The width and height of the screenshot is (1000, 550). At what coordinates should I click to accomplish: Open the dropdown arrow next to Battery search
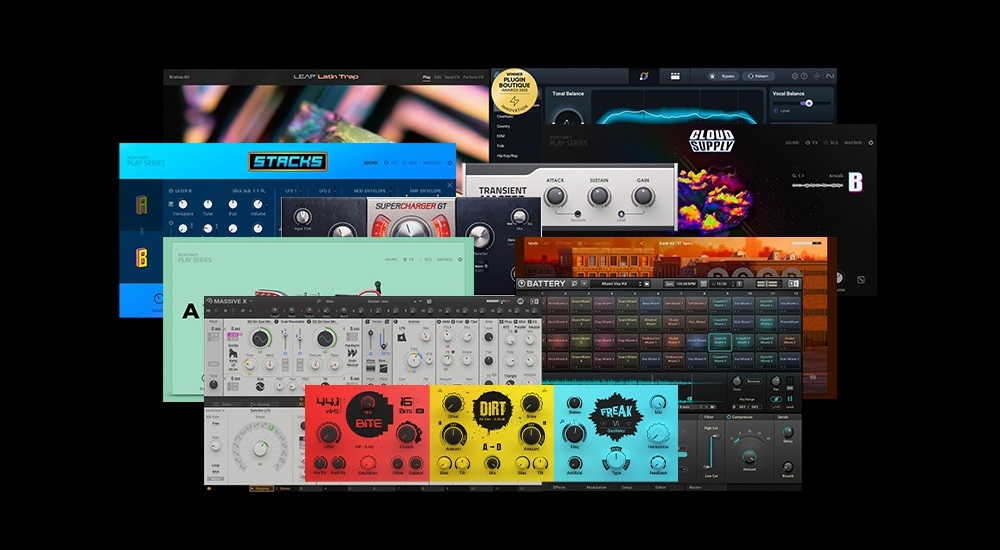584,283
